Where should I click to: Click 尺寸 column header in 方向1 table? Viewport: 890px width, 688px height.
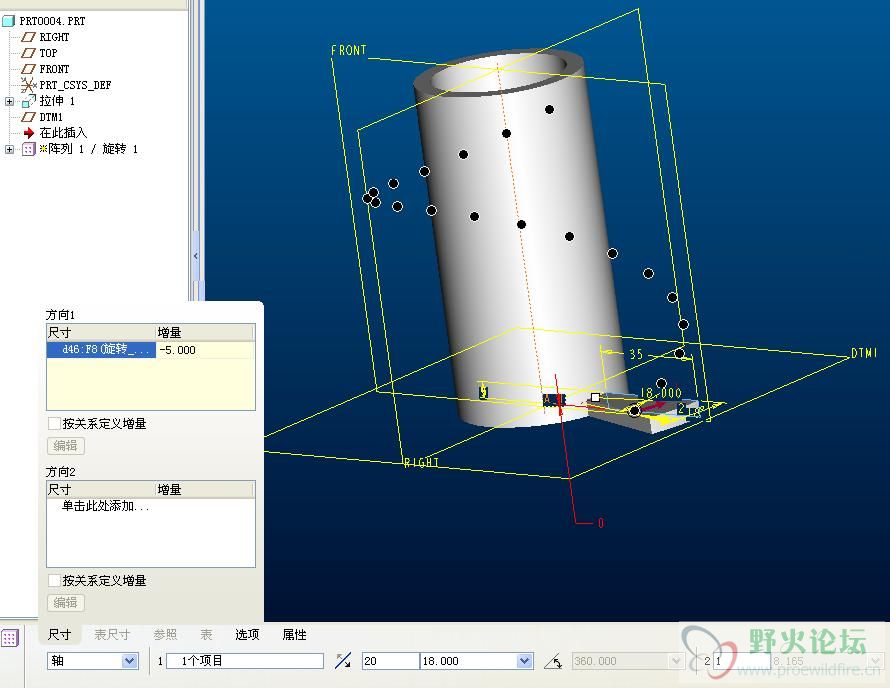click(x=101, y=333)
